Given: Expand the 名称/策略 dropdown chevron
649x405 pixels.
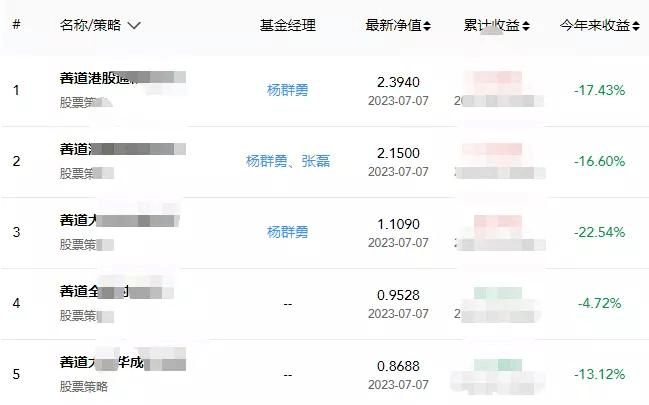Looking at the screenshot, I should pos(134,26).
